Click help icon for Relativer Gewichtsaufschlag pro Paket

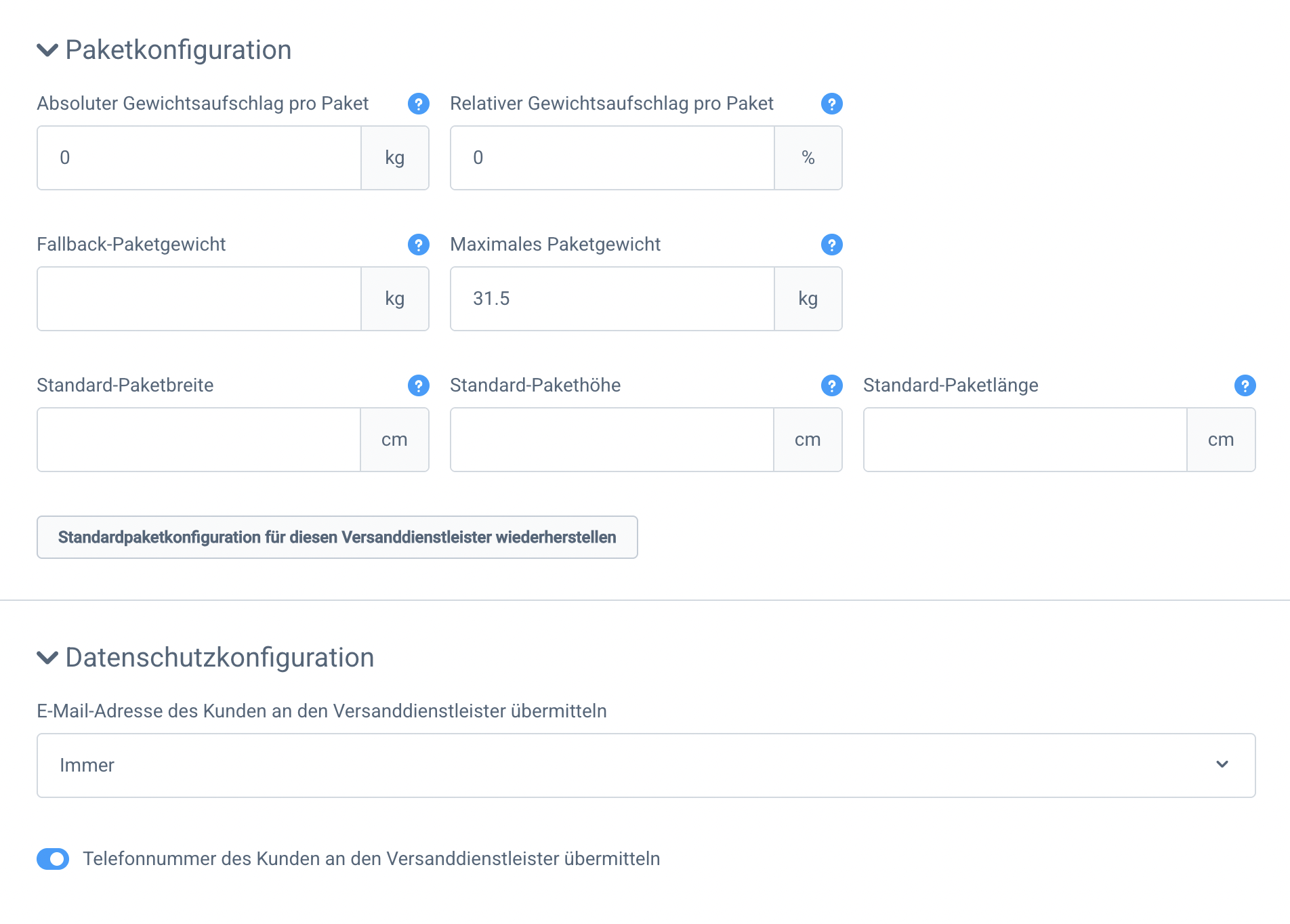click(x=831, y=104)
